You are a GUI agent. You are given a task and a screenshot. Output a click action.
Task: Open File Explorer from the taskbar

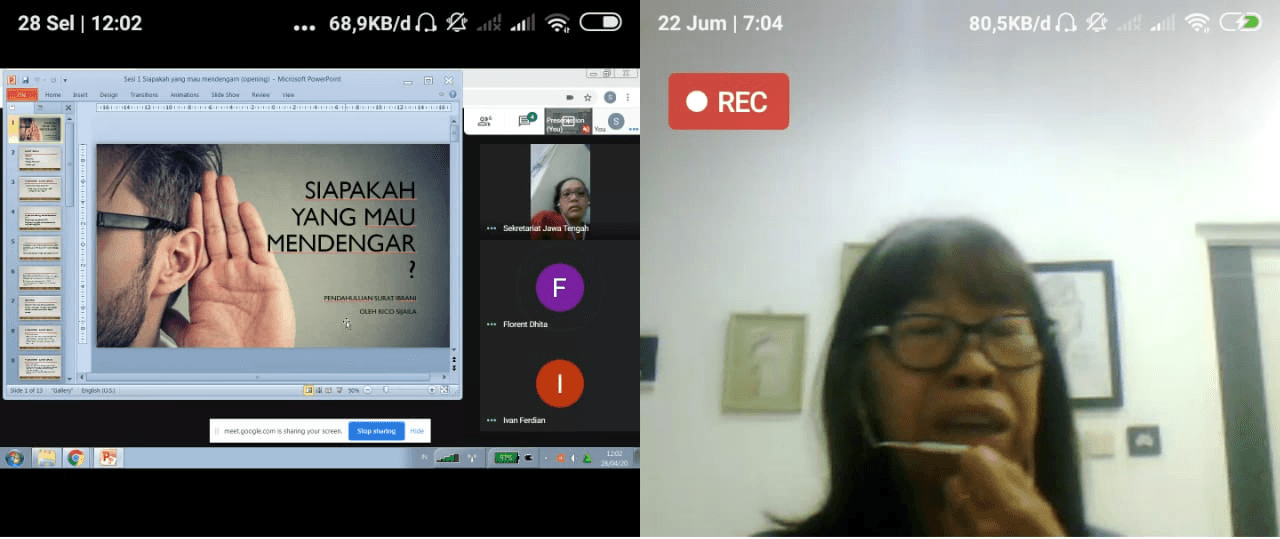click(45, 458)
